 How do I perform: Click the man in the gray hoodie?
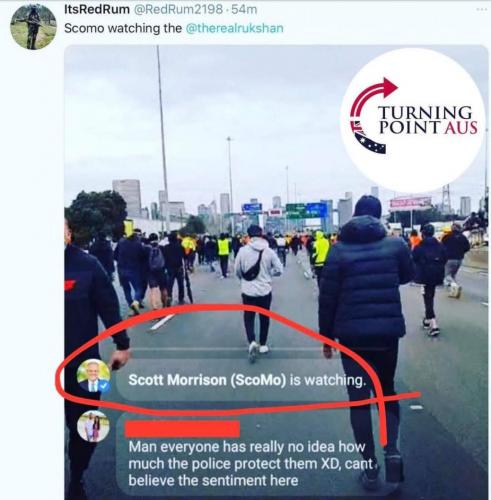(x=257, y=293)
